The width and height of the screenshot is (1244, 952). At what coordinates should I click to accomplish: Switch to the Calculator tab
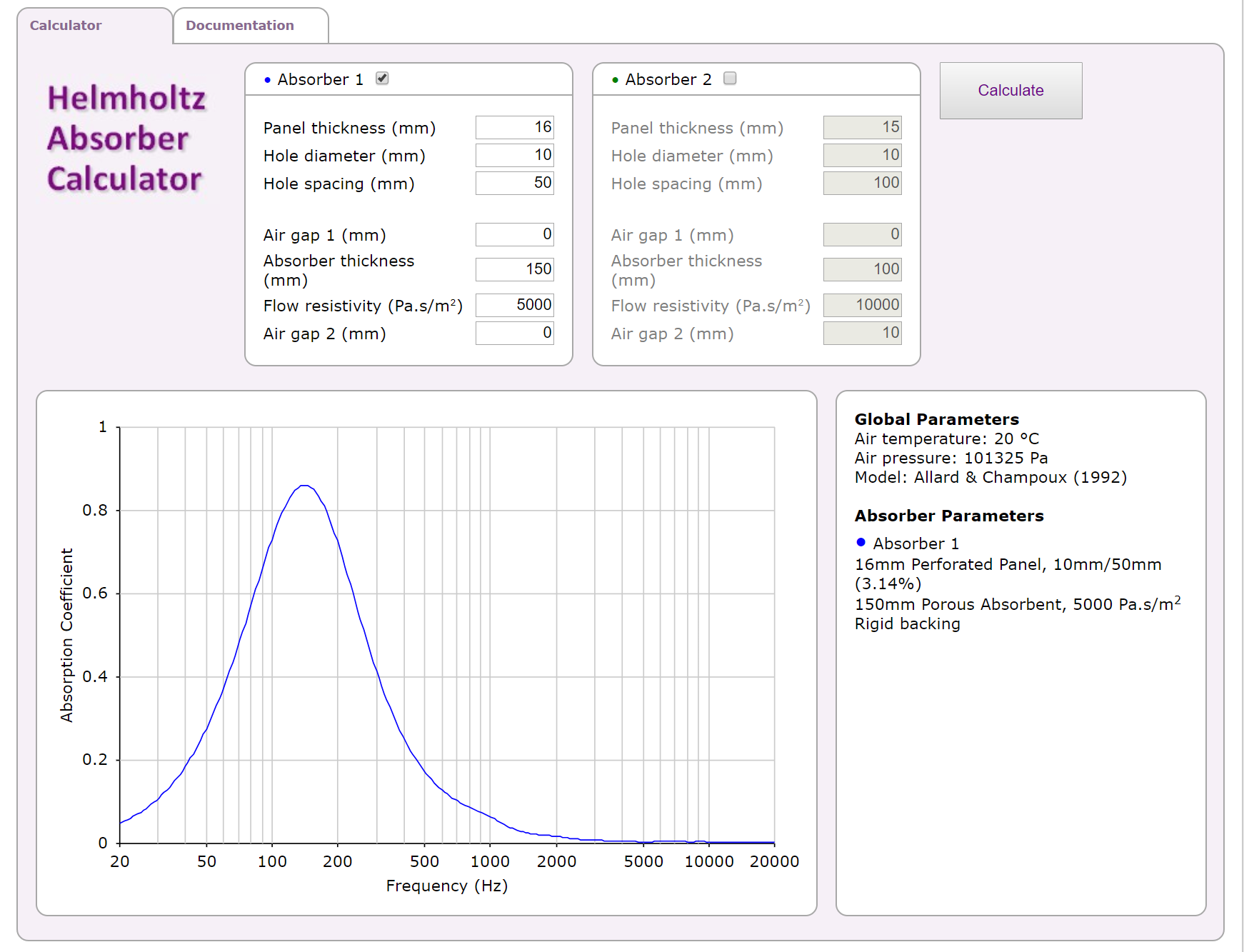point(94,26)
